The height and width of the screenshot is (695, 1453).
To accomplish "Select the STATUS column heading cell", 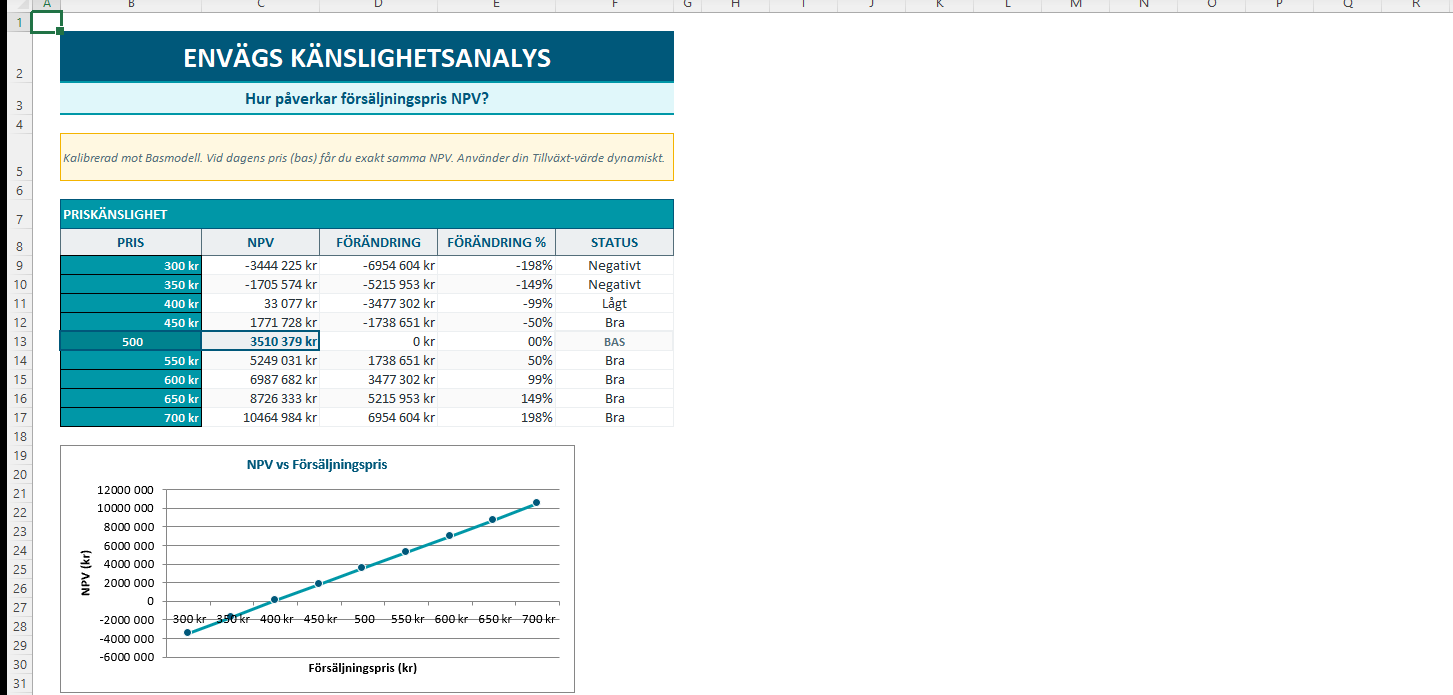I will [x=614, y=242].
